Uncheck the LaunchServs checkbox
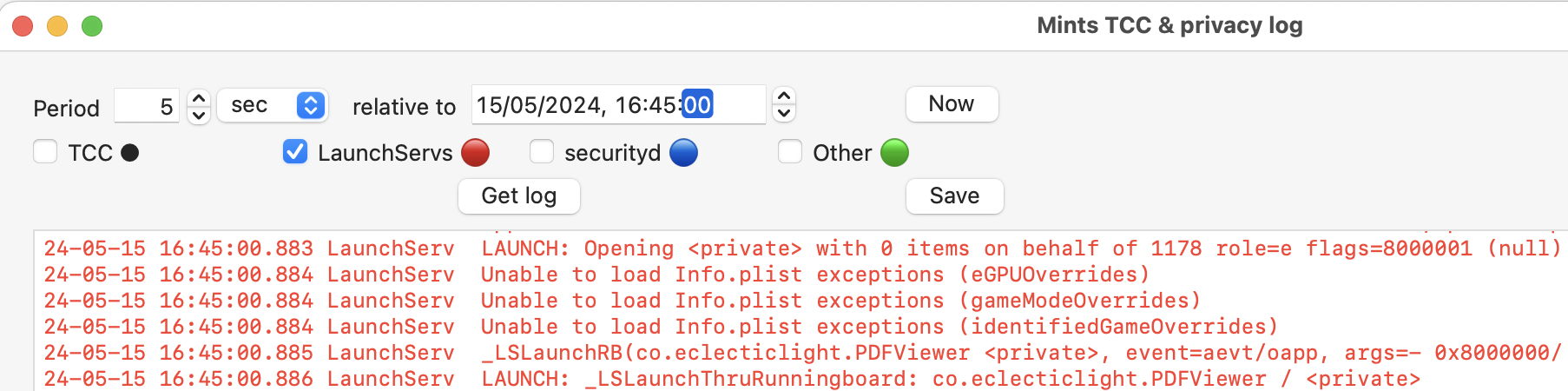Screen dimensions: 1568x391 [x=295, y=152]
